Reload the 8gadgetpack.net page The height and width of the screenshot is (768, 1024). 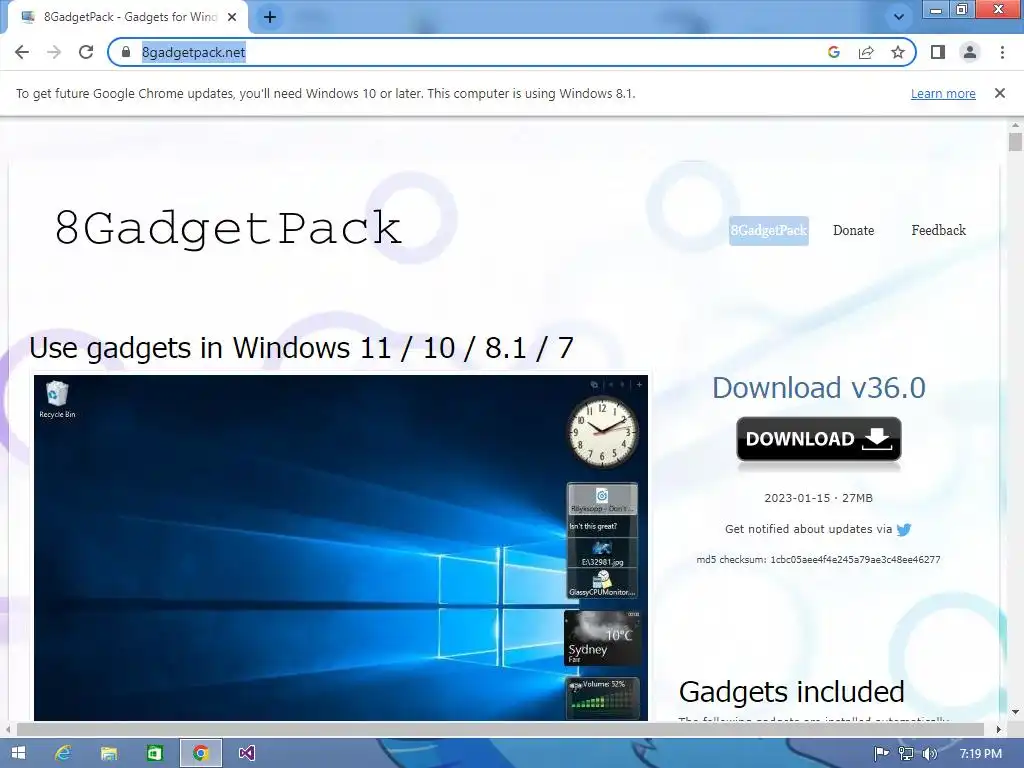tap(86, 52)
